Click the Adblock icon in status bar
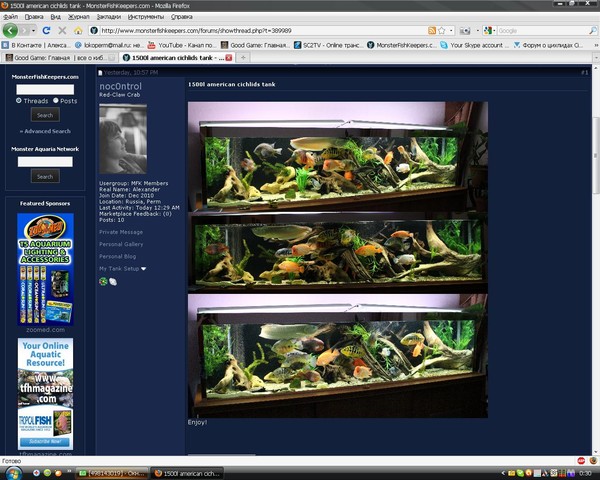The image size is (600, 480). pyautogui.click(x=582, y=460)
